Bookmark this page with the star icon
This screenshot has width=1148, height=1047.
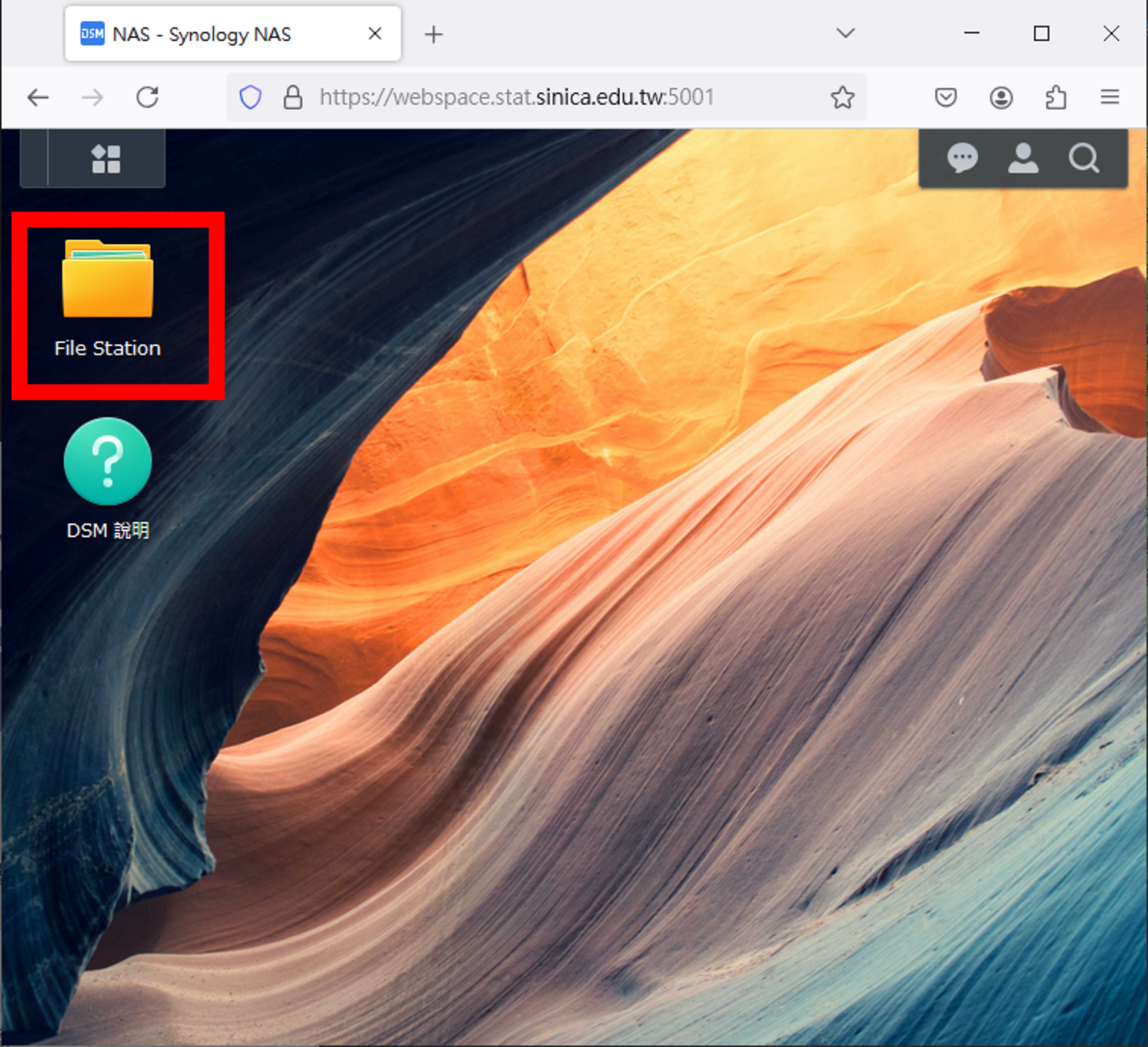click(842, 97)
